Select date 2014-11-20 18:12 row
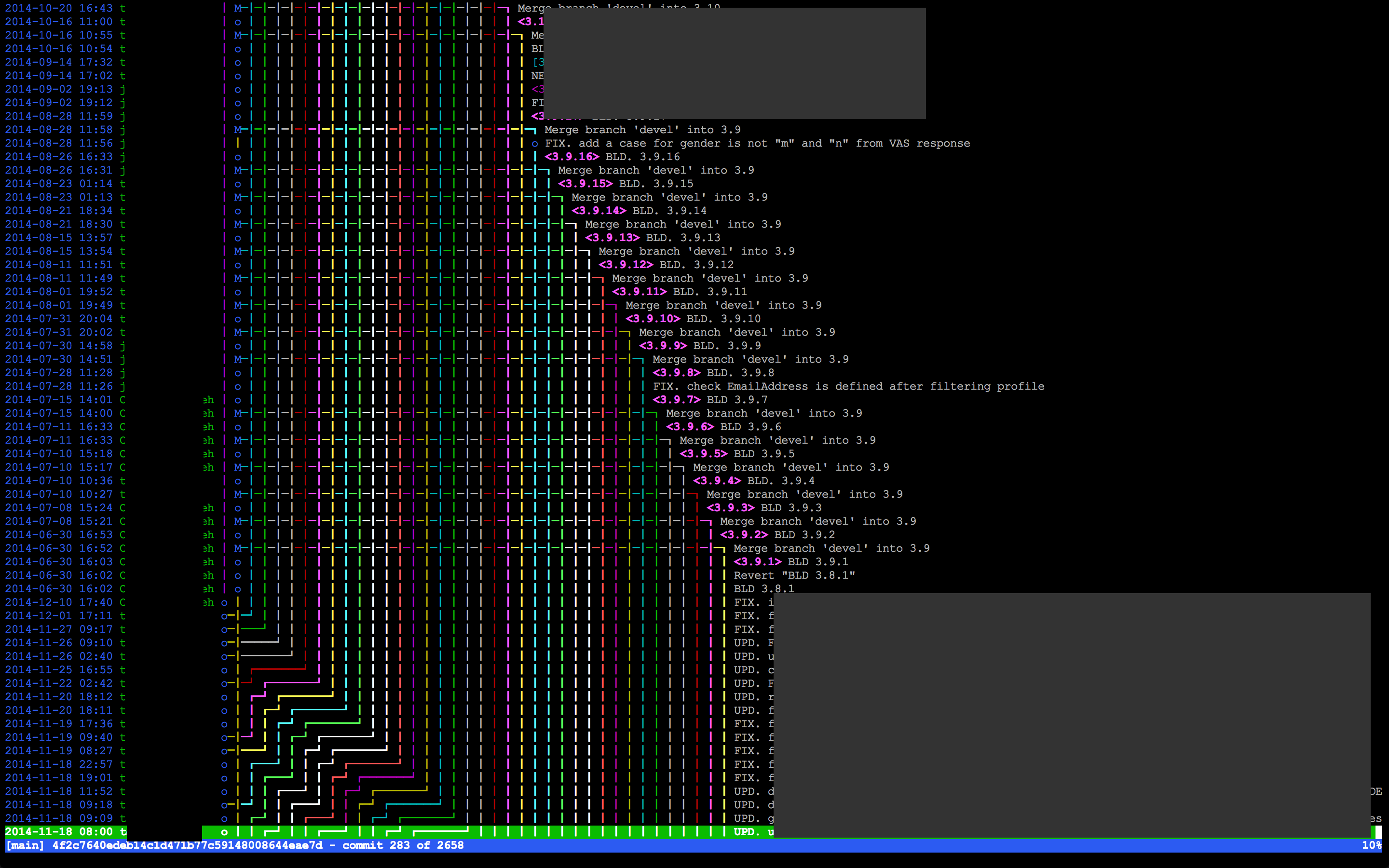Viewport: 1389px width, 868px height. (58, 696)
